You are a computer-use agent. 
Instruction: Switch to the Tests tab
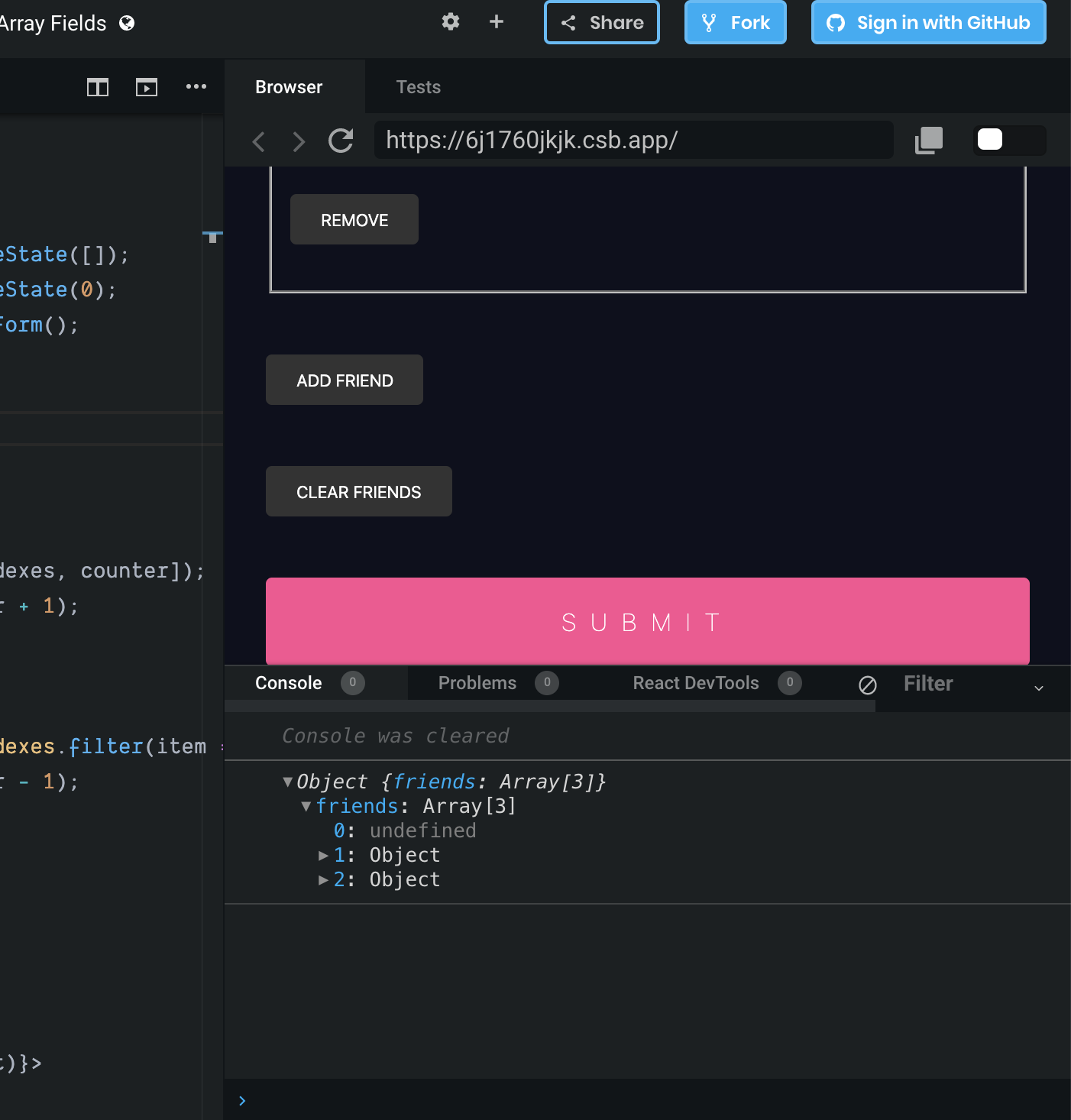pos(418,86)
